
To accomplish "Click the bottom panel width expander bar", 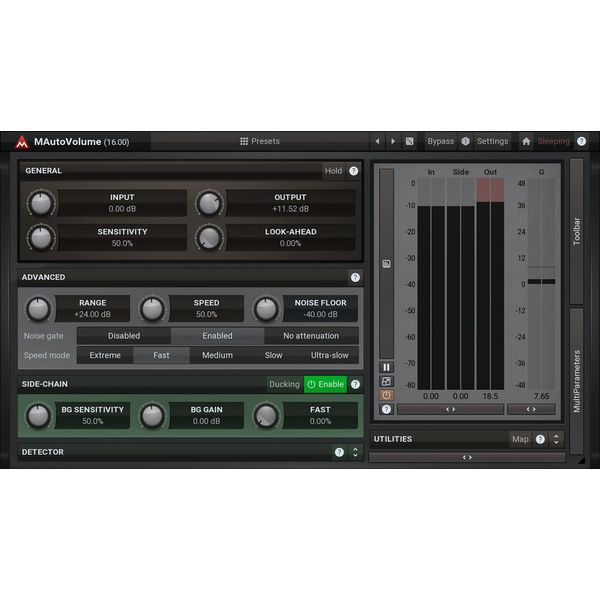I will [x=467, y=458].
